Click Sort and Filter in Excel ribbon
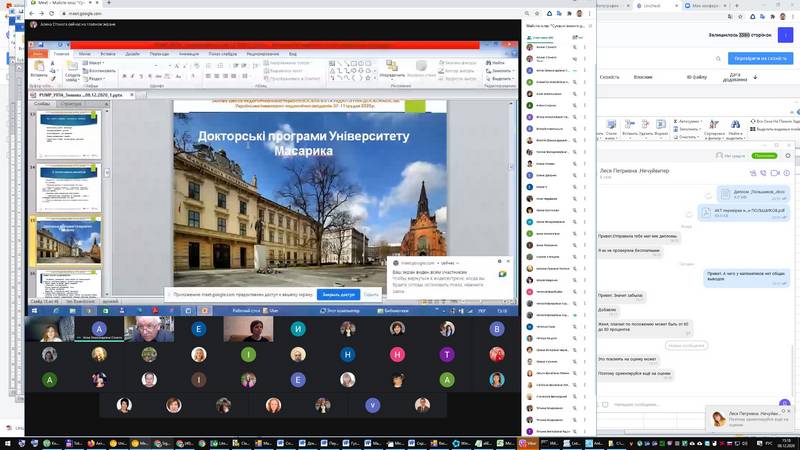The width and height of the screenshot is (800, 450). (714, 130)
